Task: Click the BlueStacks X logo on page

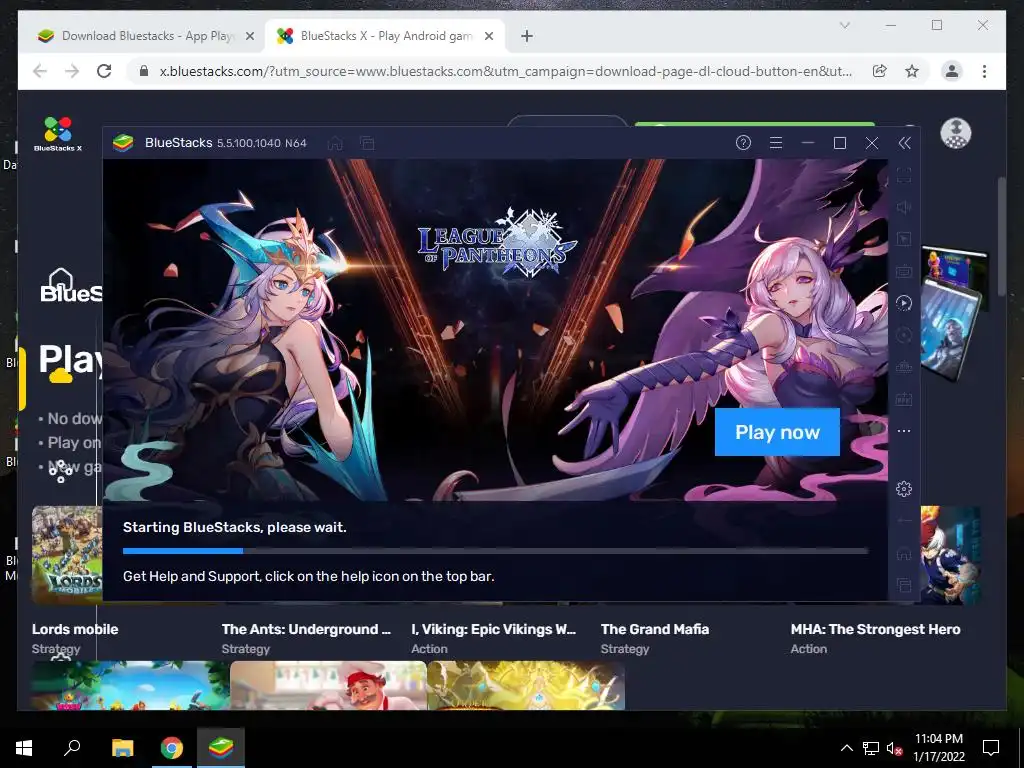Action: [x=58, y=134]
